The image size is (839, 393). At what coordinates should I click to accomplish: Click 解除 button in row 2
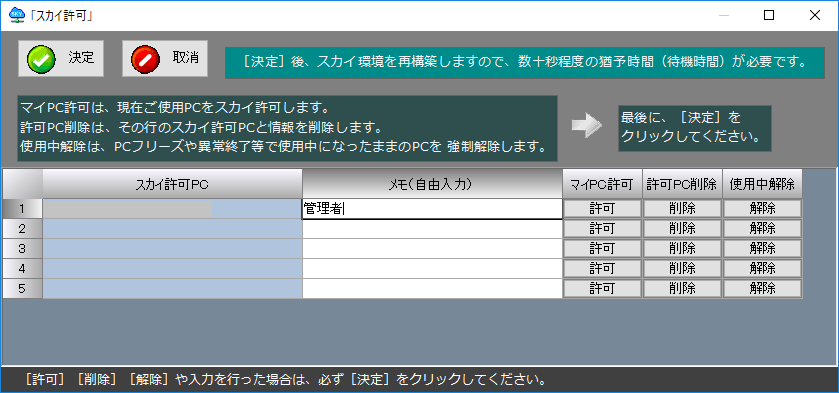[x=762, y=229]
